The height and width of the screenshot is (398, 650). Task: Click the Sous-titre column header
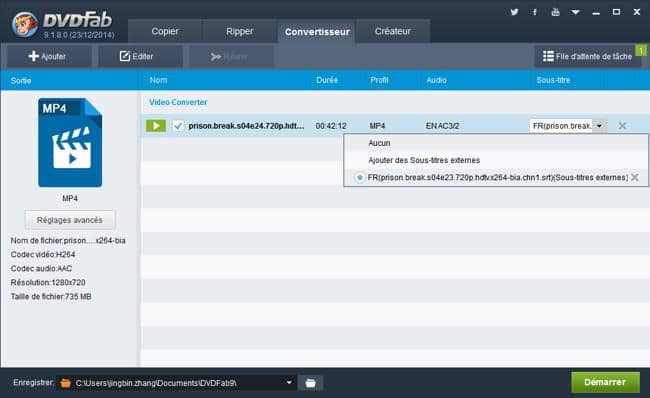pyautogui.click(x=553, y=80)
